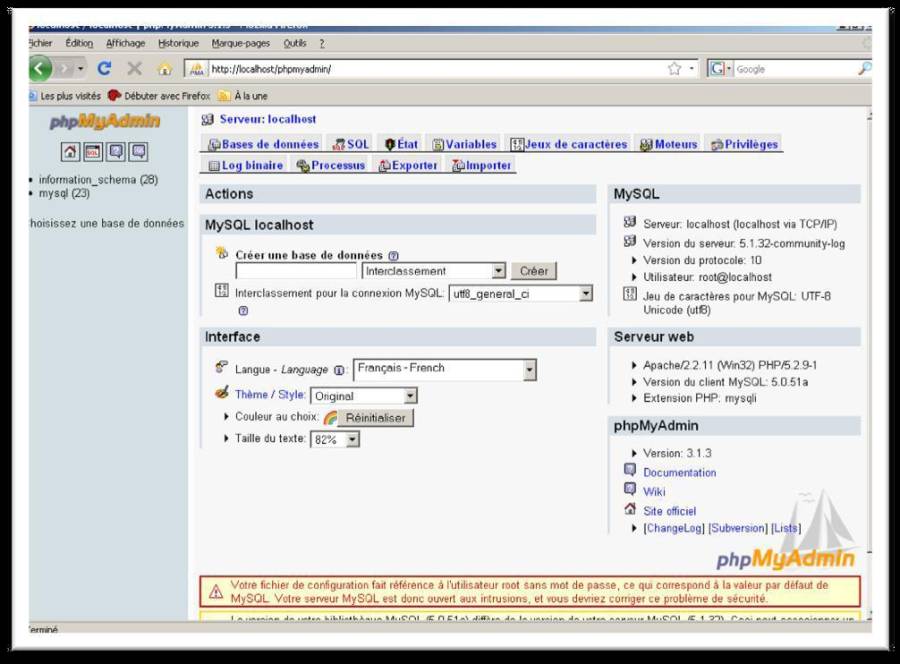Image resolution: width=900 pixels, height=664 pixels.
Task: Open phpMyAdmin home icon in sidebar
Action: click(70, 152)
